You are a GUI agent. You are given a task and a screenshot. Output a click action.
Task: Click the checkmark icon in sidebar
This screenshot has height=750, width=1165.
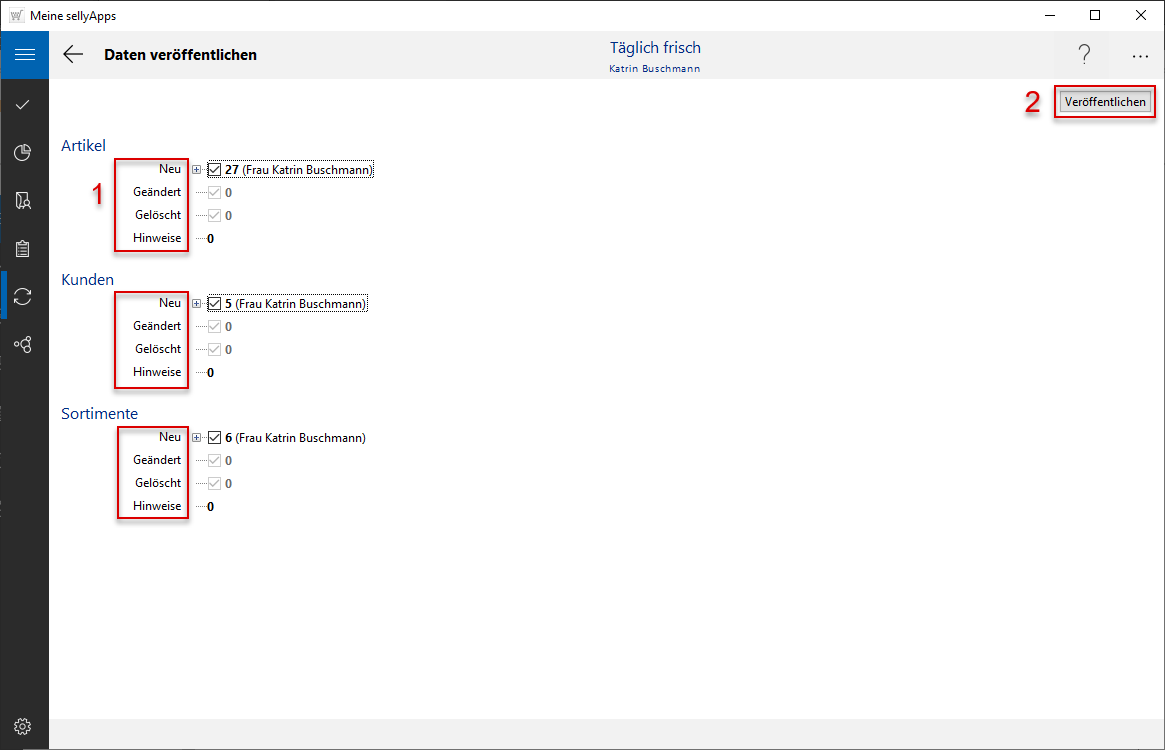[24, 104]
